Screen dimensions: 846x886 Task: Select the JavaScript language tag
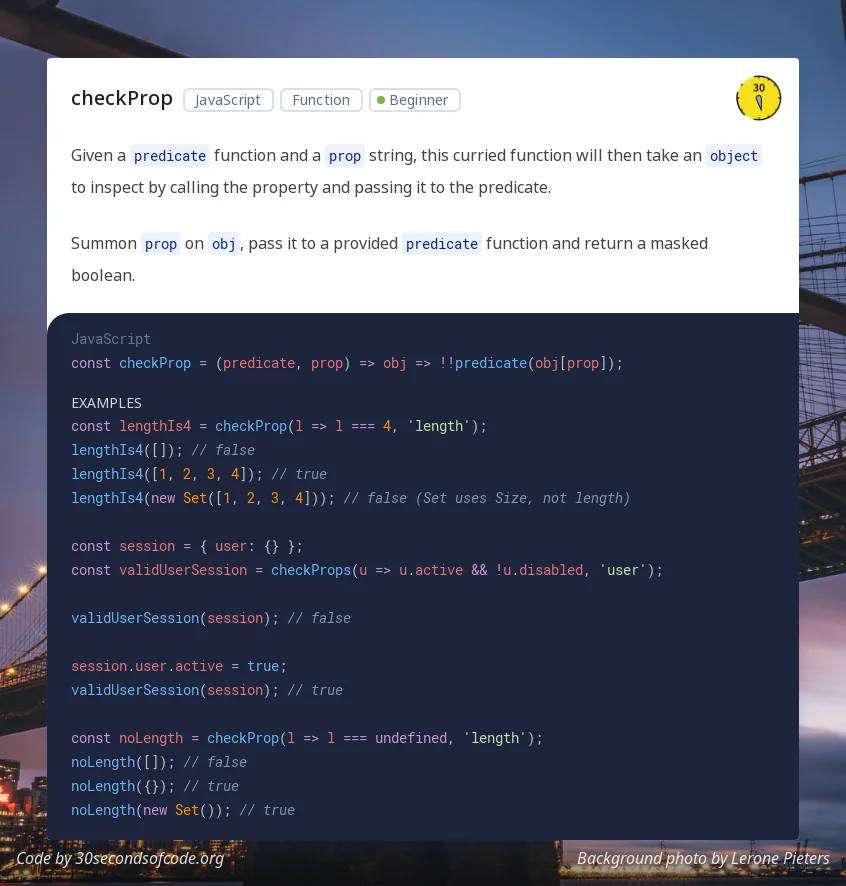[x=228, y=100]
